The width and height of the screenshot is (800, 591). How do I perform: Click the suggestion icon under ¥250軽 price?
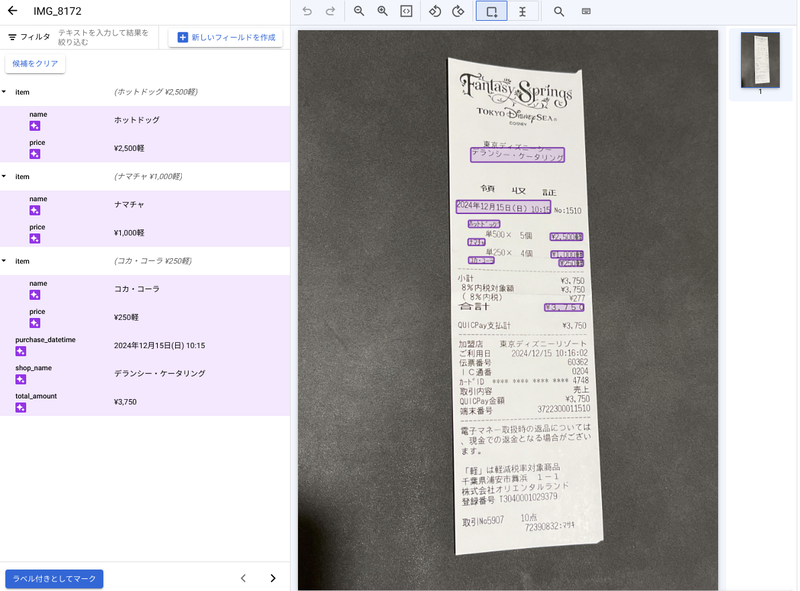35,323
